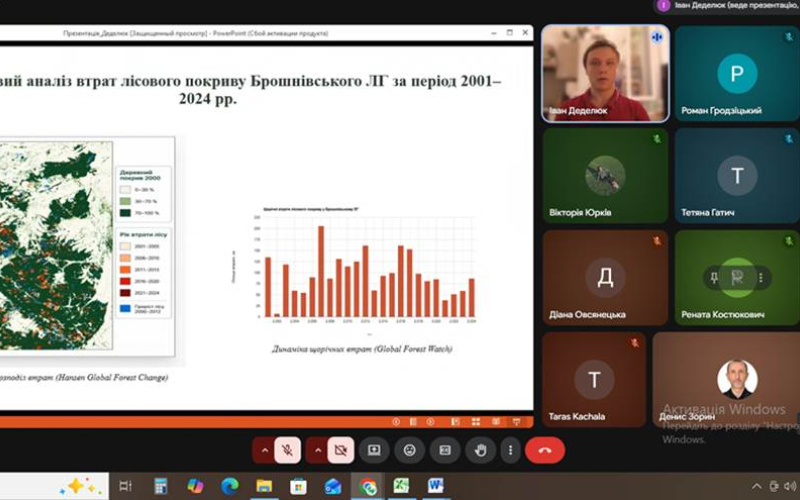Select Роман Гродзіцький's participant tile
Screen dimensions: 800x500
[737, 73]
